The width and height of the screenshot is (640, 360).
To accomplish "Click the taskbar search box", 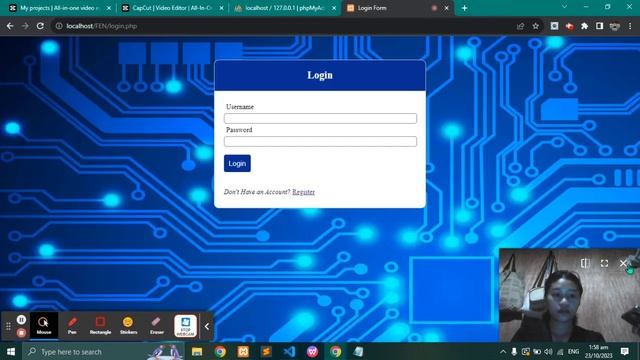I will 104,351.
